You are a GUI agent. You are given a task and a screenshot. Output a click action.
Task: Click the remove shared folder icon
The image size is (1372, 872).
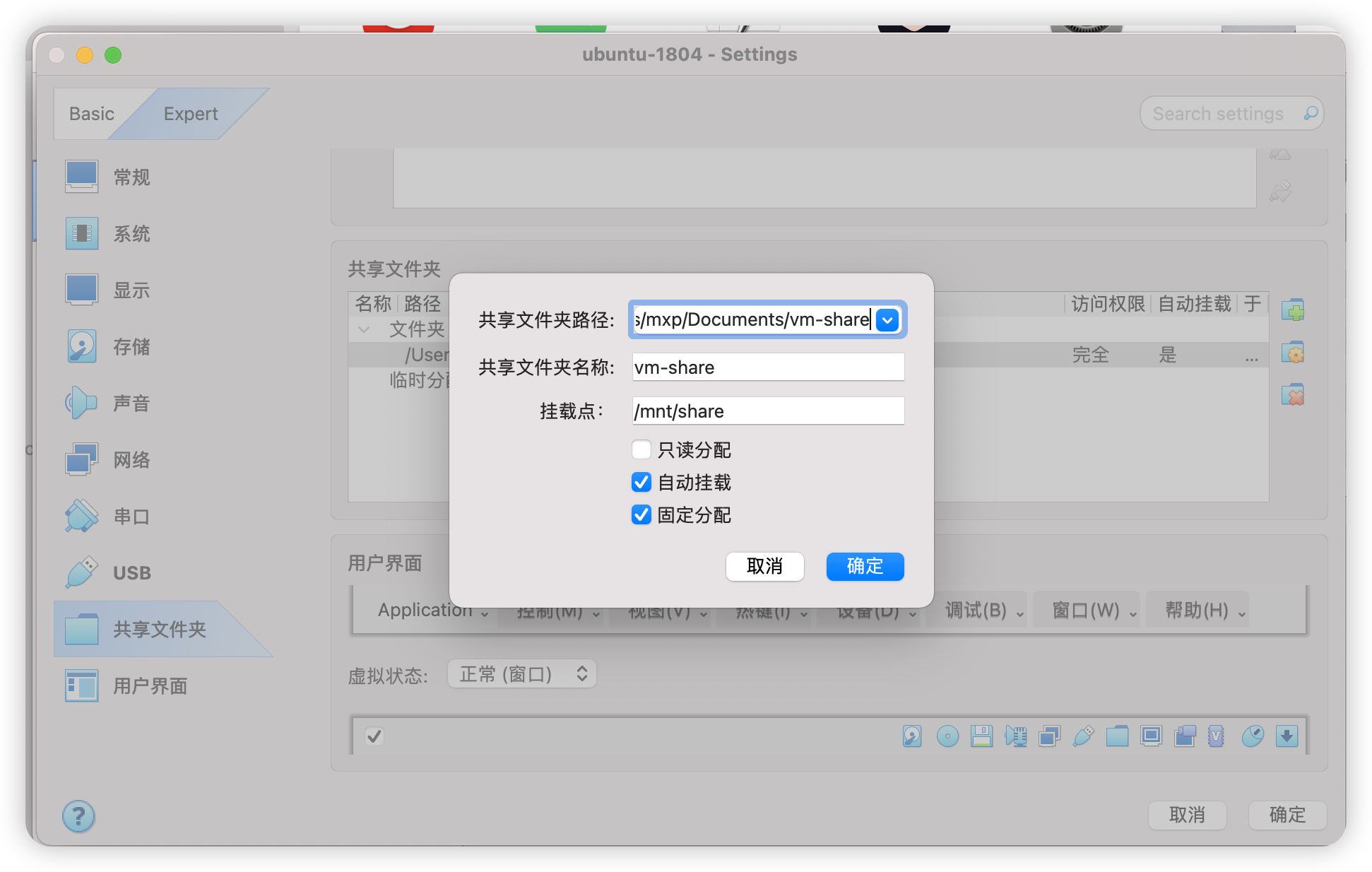pos(1293,395)
